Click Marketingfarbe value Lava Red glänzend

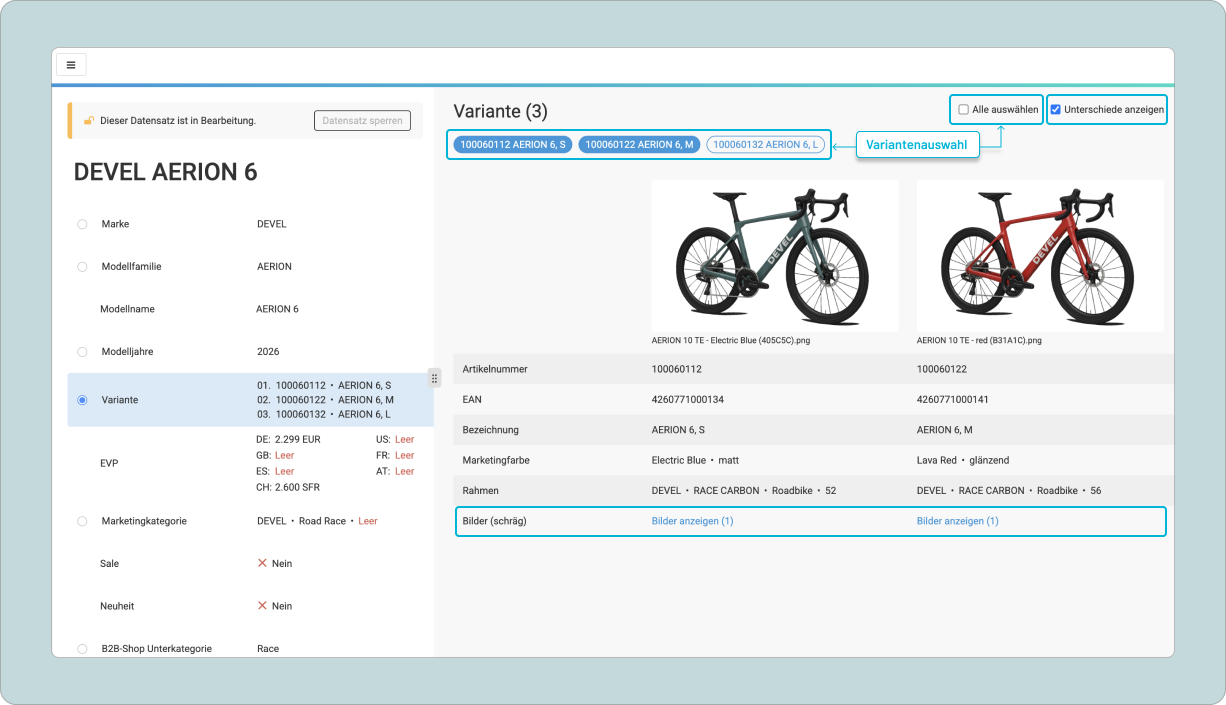pyautogui.click(x=963, y=460)
